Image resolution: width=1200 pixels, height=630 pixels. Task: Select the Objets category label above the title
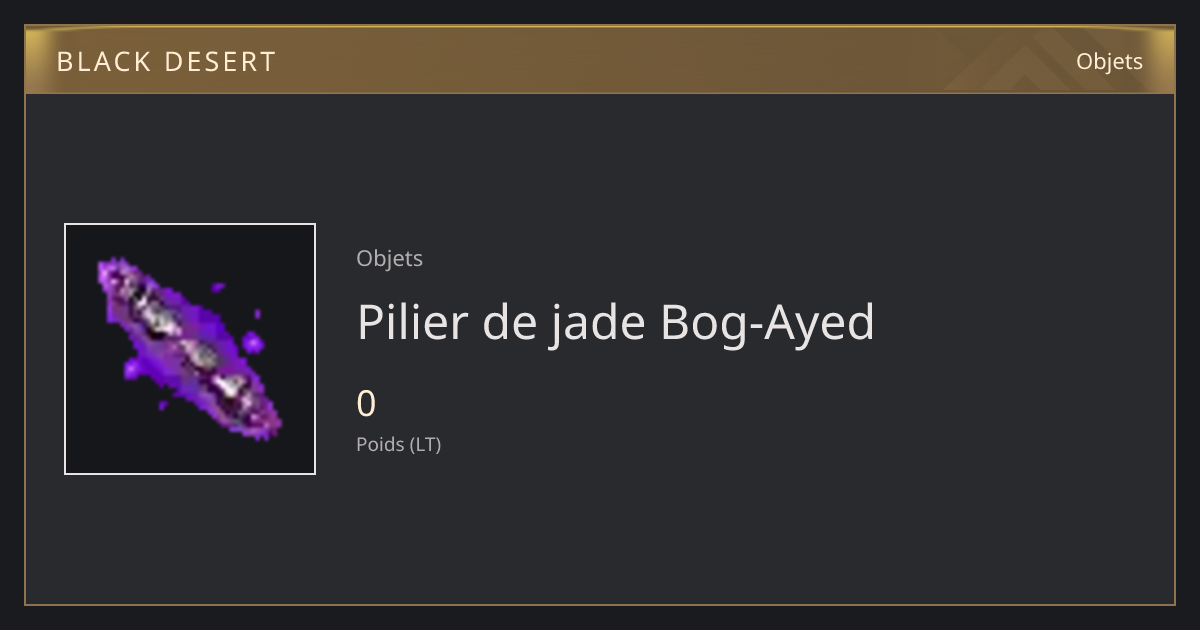click(x=390, y=258)
